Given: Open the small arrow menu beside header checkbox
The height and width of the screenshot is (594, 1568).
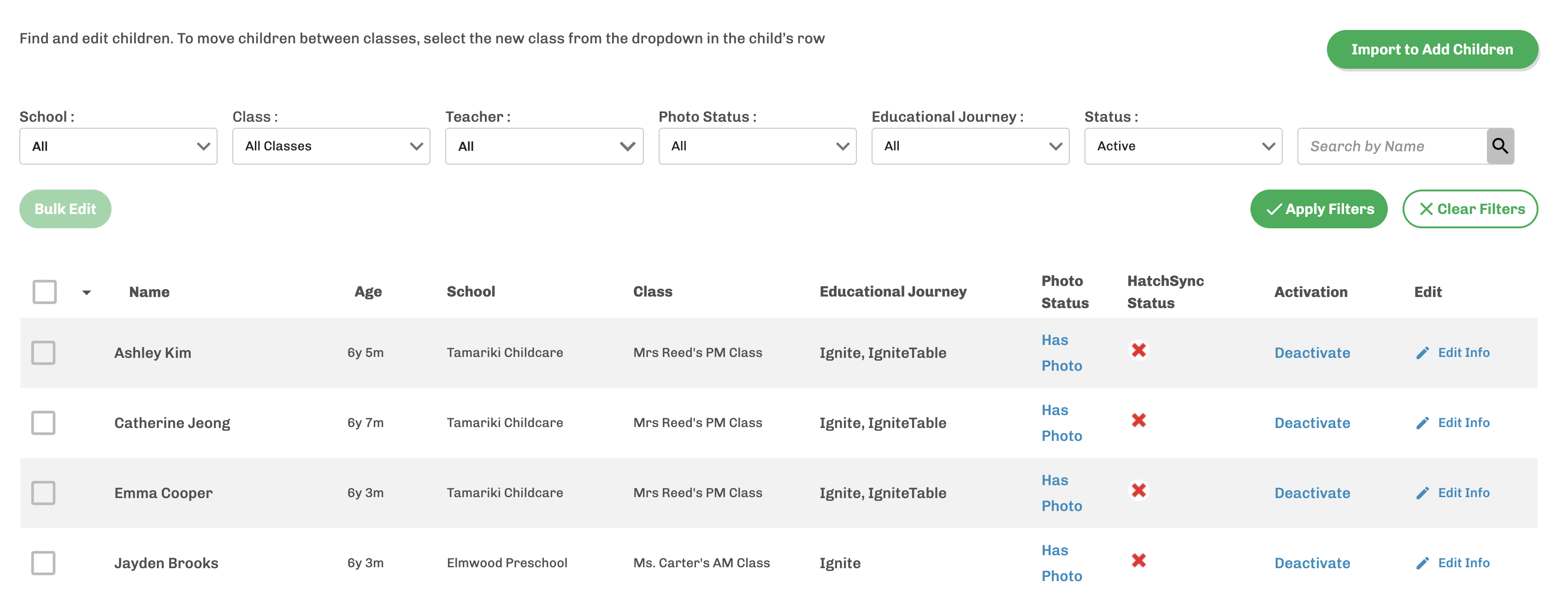Looking at the screenshot, I should coord(87,292).
